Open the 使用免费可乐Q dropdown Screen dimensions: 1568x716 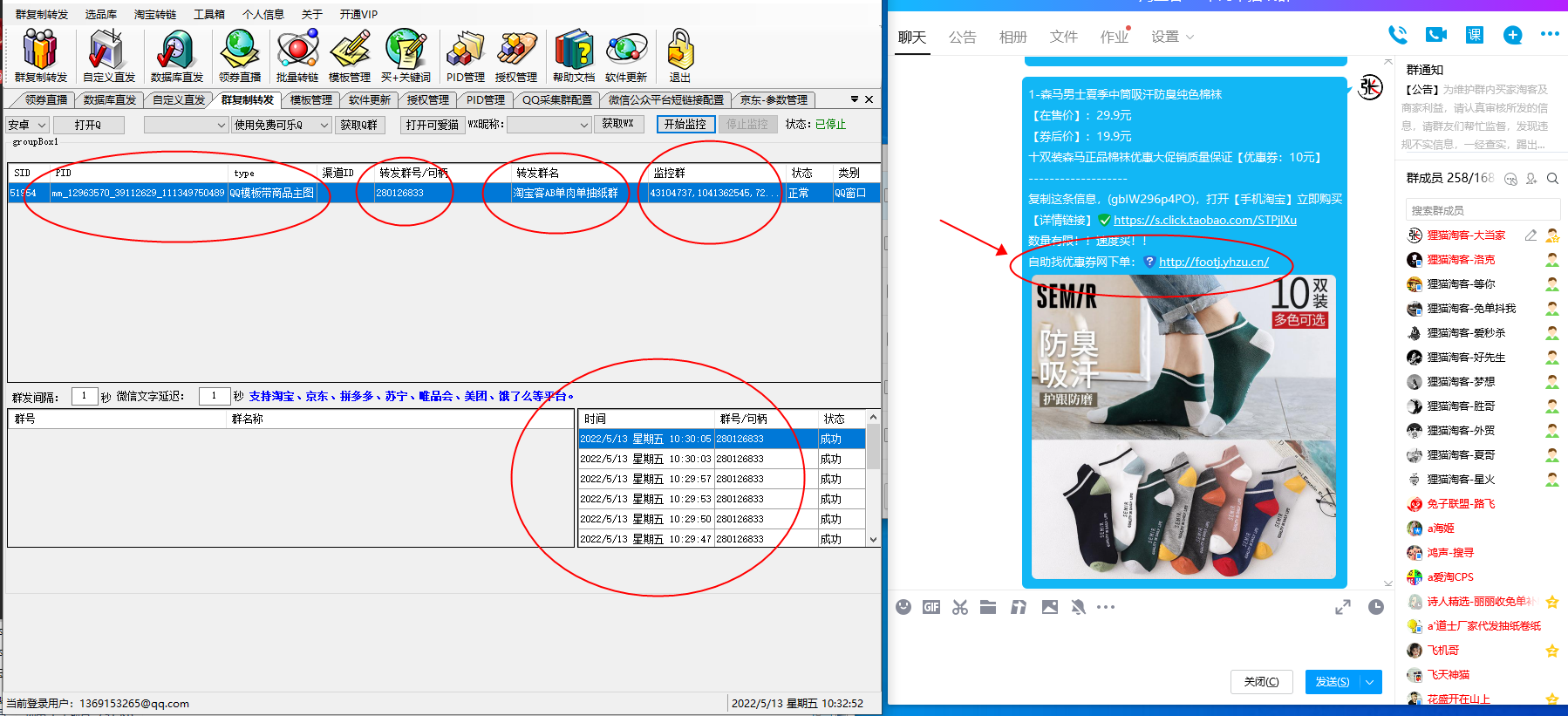[281, 125]
